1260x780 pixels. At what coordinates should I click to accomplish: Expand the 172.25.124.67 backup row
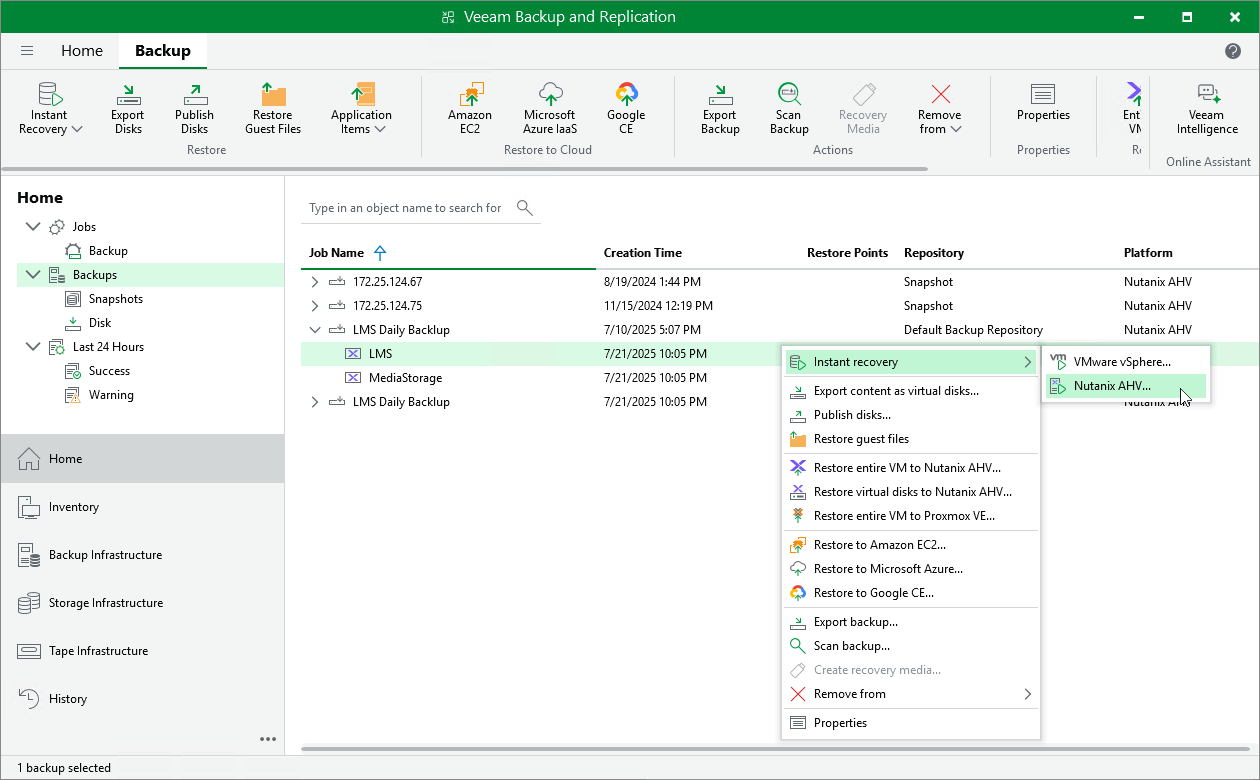[x=315, y=282]
